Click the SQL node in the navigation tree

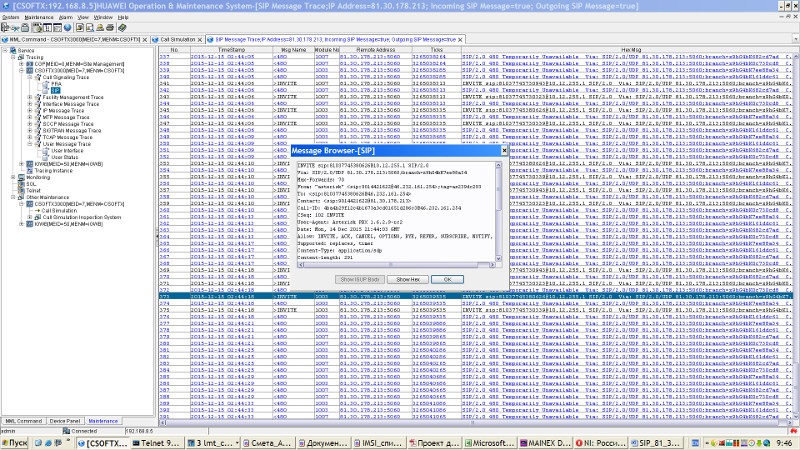(30, 184)
